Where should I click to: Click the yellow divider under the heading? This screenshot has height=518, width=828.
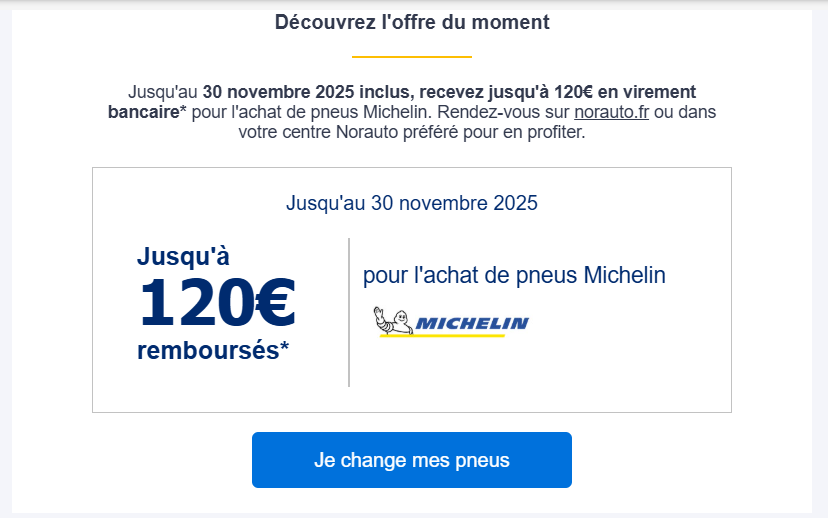[x=412, y=57]
